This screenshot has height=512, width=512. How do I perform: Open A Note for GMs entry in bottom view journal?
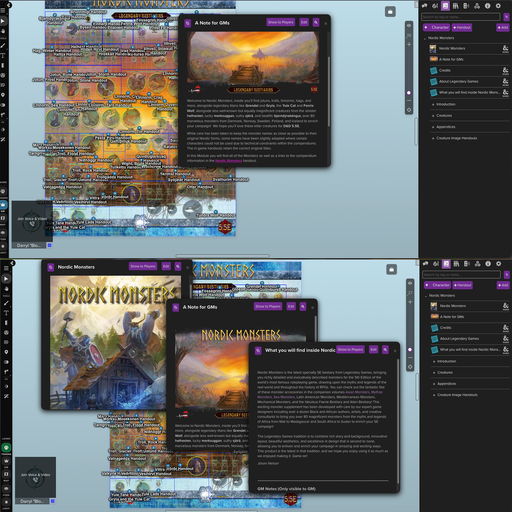tap(470, 317)
